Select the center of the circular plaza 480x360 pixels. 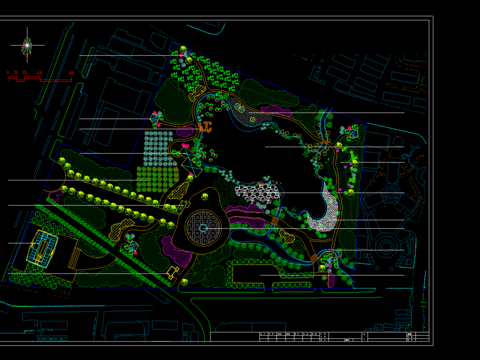(203, 228)
